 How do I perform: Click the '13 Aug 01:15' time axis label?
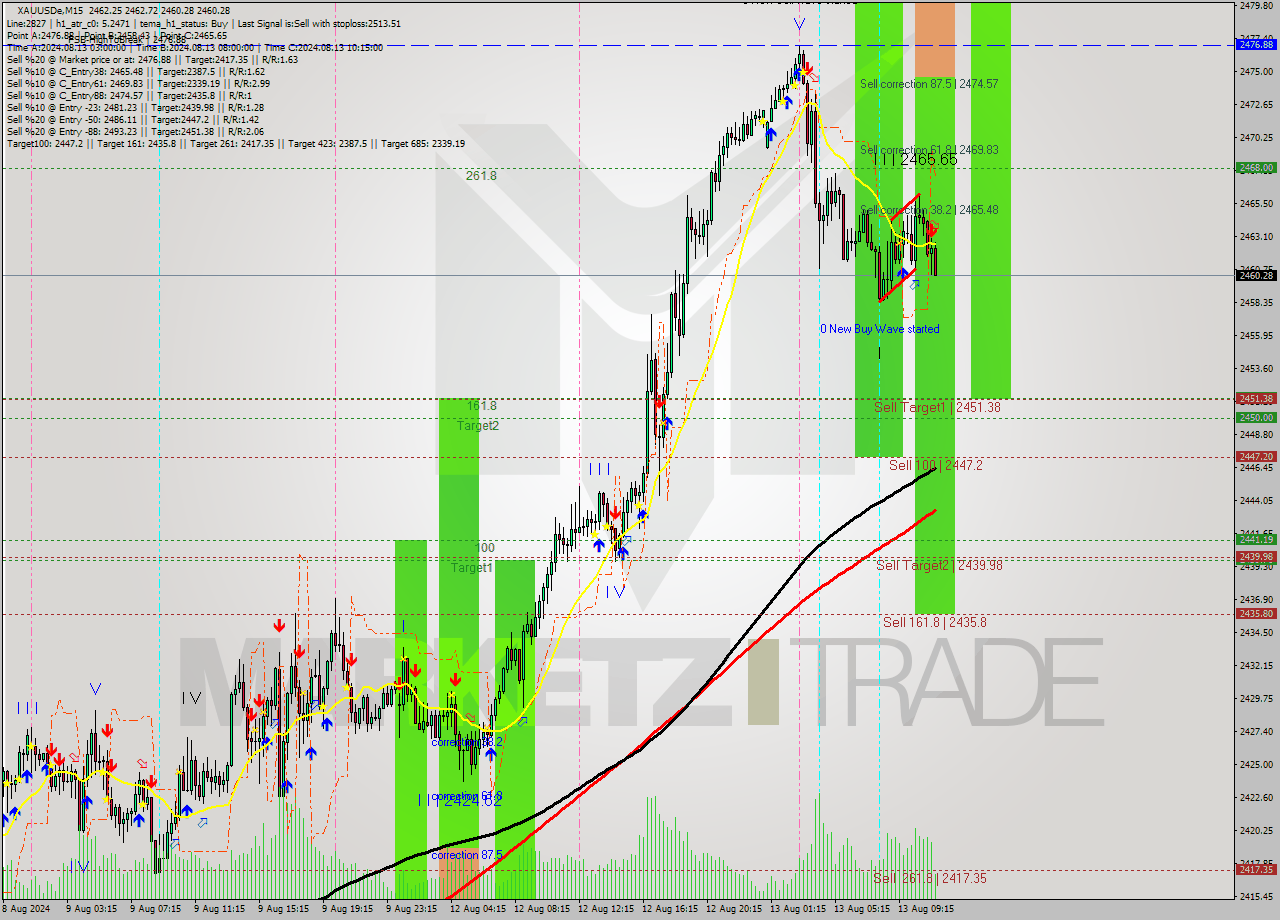click(797, 909)
